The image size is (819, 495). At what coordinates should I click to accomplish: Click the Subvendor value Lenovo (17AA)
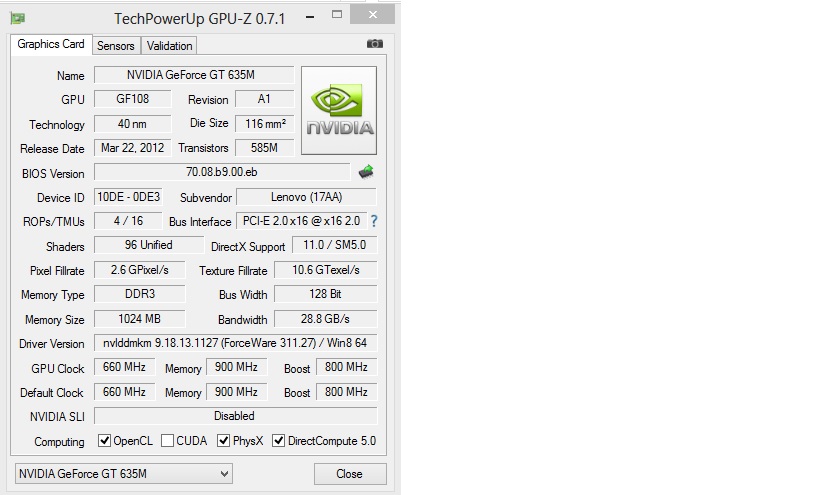coord(307,197)
